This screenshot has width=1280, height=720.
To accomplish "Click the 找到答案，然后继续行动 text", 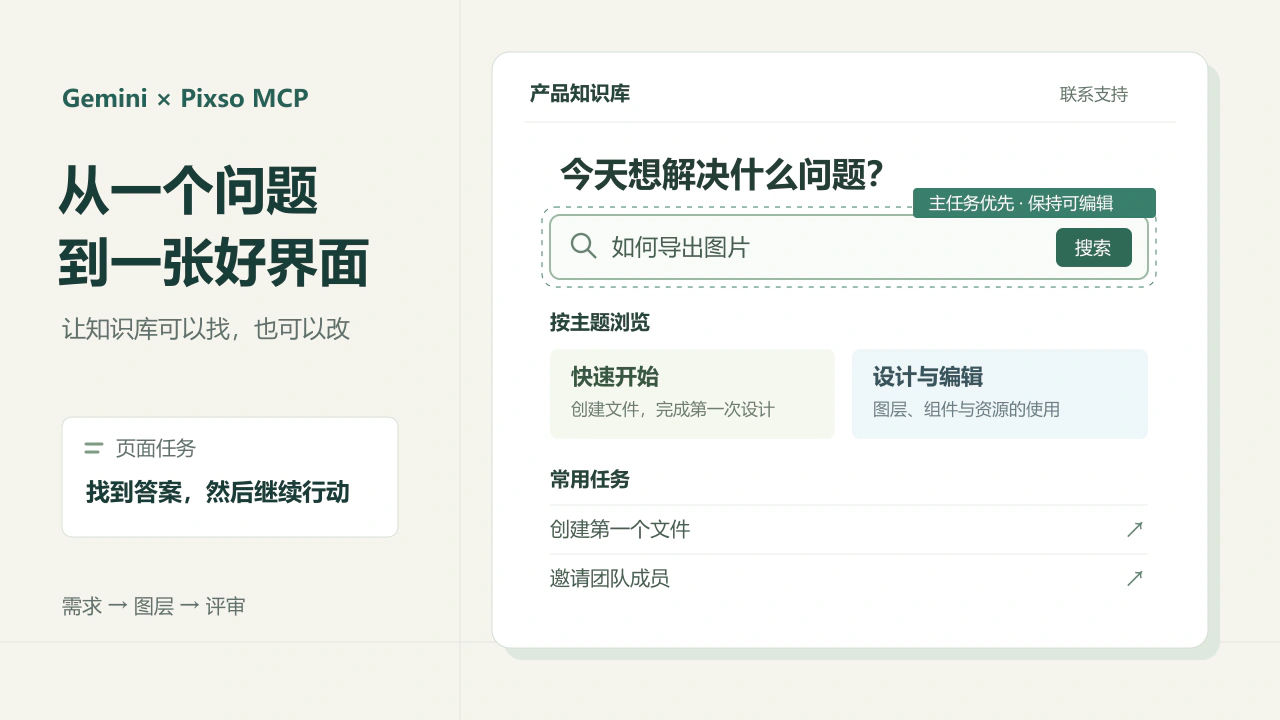I will [x=218, y=492].
